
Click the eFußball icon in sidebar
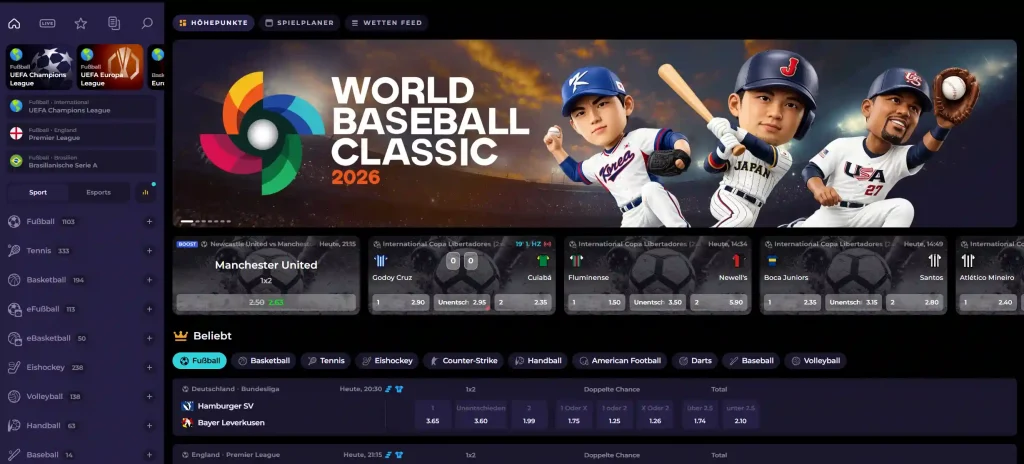pyautogui.click(x=14, y=309)
